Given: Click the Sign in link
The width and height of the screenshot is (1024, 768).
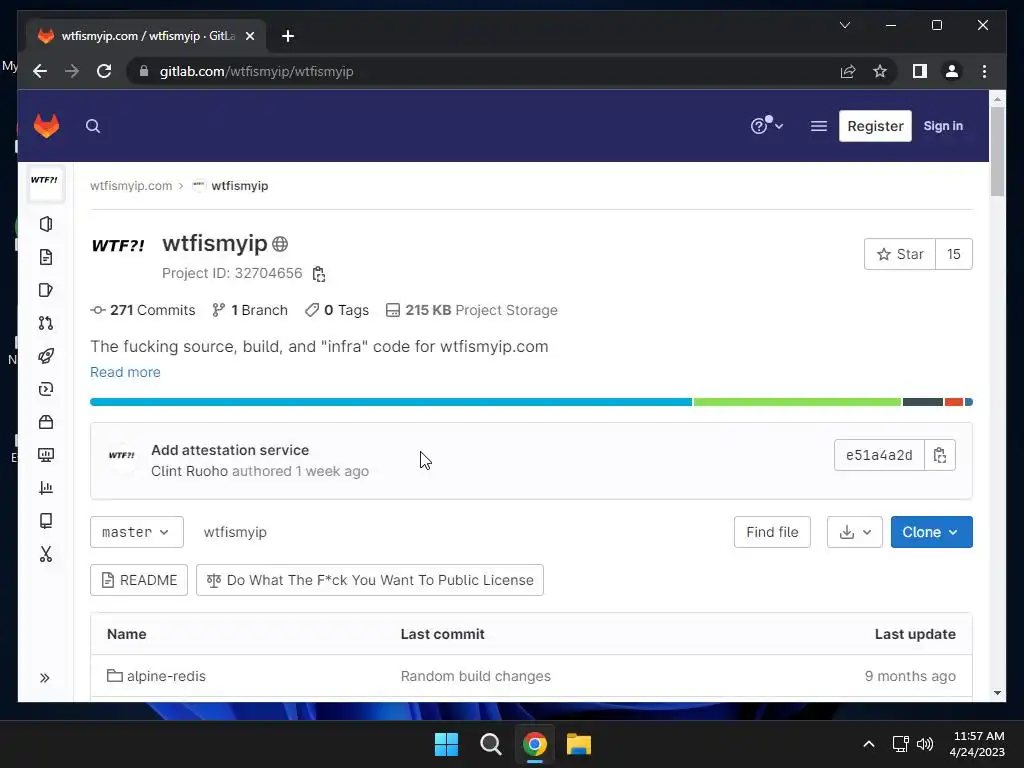Looking at the screenshot, I should coord(943,126).
